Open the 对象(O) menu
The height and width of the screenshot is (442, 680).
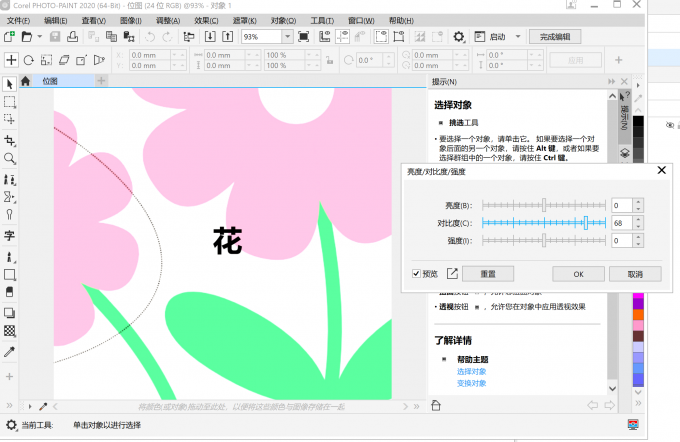coord(284,21)
